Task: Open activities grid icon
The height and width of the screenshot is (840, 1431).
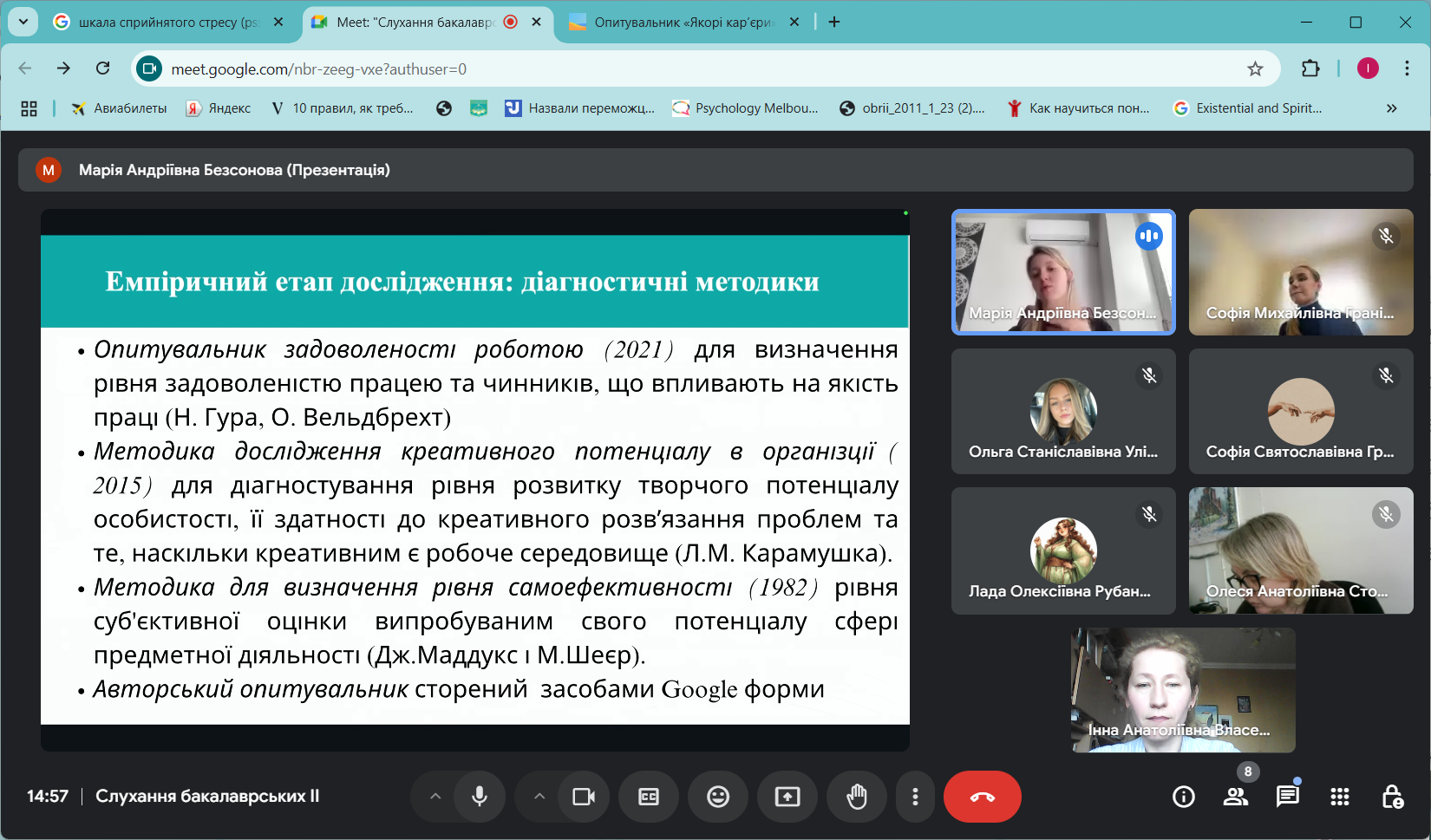Action: click(x=1340, y=797)
